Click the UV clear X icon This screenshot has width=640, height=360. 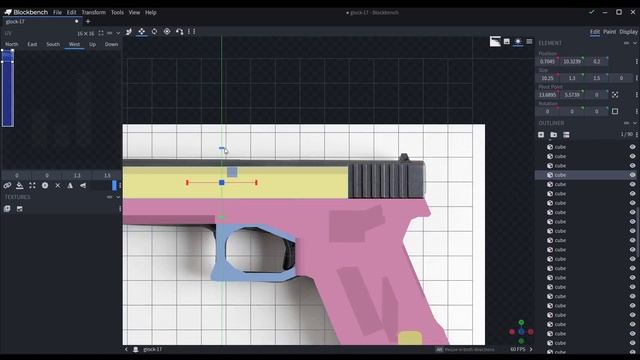pos(58,186)
